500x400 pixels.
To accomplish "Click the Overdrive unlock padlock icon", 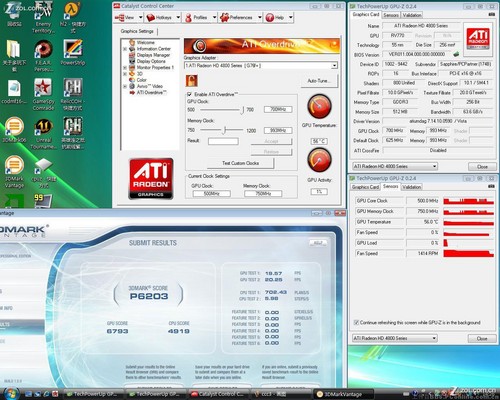I will 191,81.
